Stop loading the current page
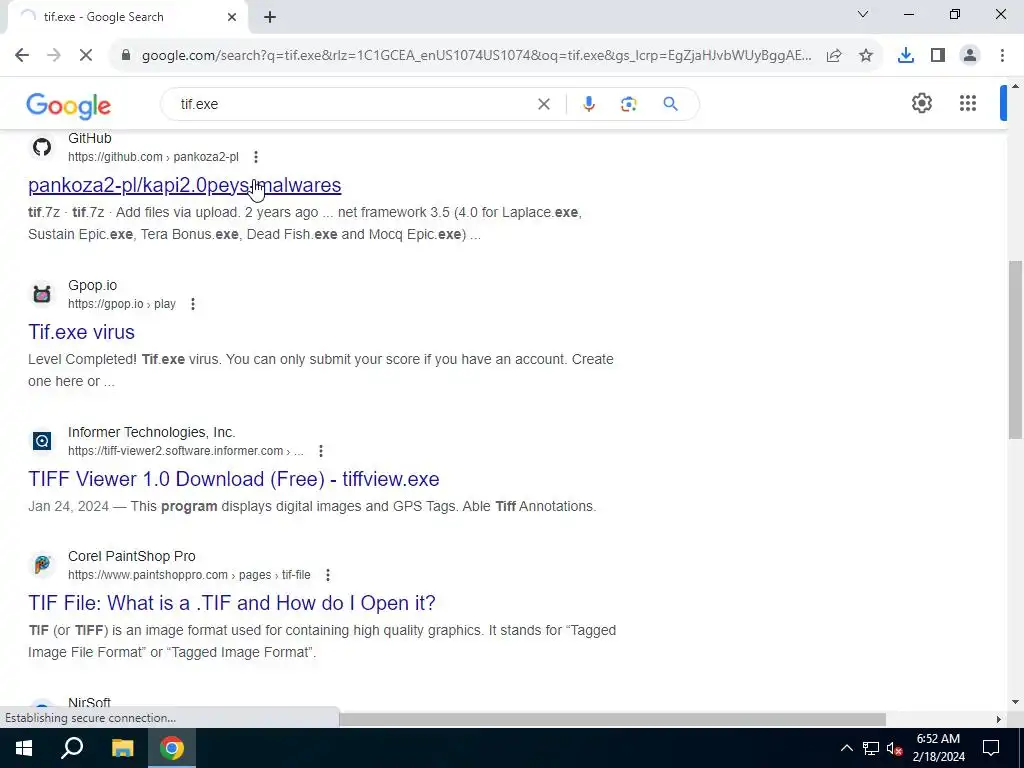Image resolution: width=1024 pixels, height=768 pixels. (86, 56)
